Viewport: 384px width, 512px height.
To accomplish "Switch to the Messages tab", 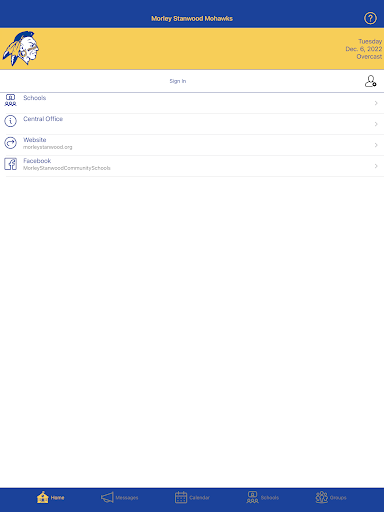I will [119, 497].
